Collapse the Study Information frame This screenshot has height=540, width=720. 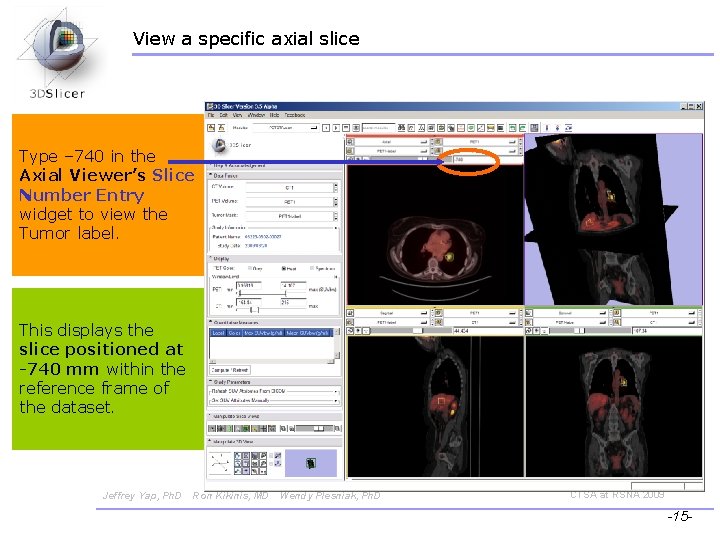(x=336, y=228)
